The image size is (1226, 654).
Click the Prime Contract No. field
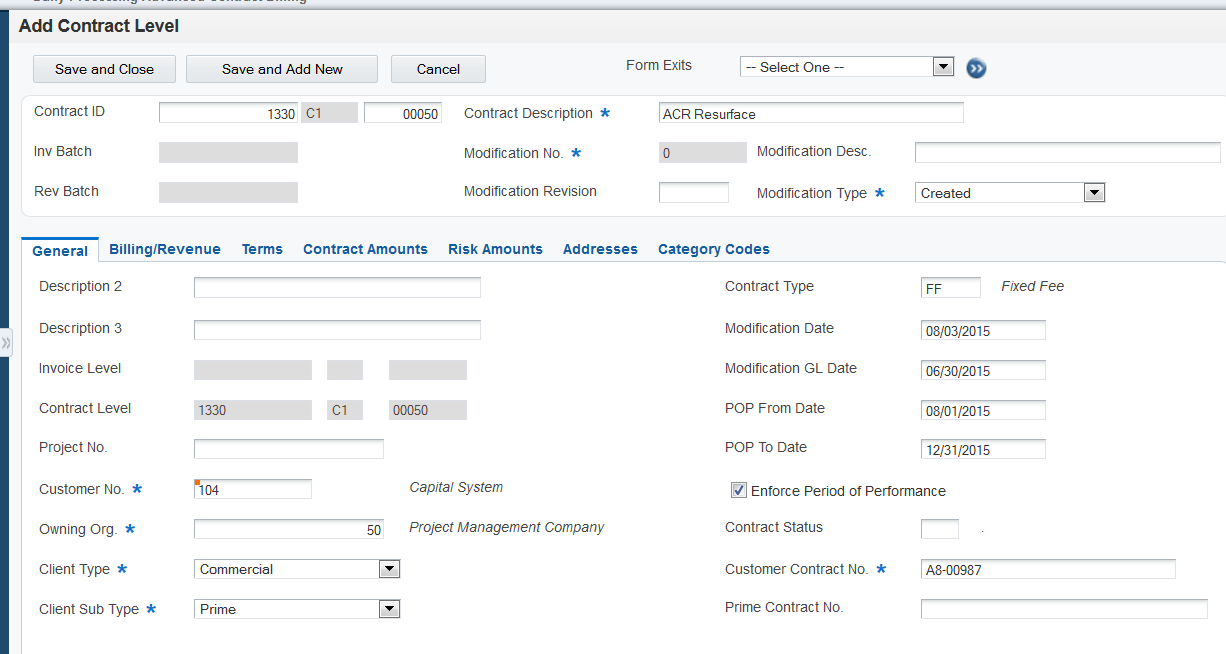click(1064, 609)
